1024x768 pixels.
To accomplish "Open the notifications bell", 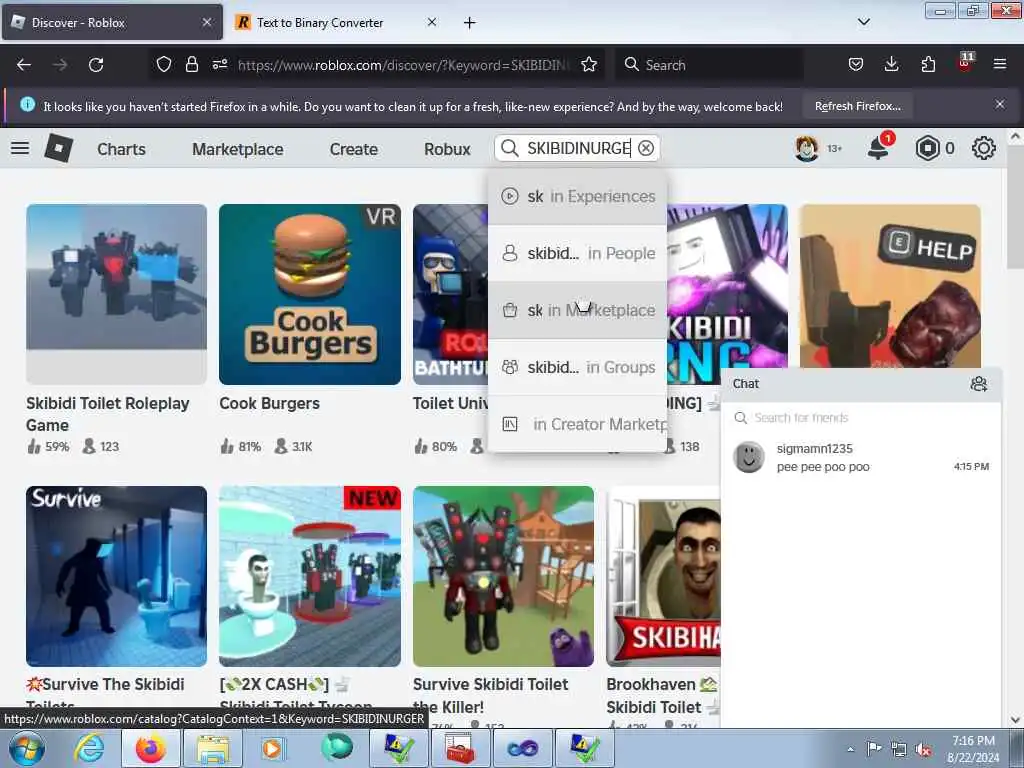I will coord(878,148).
